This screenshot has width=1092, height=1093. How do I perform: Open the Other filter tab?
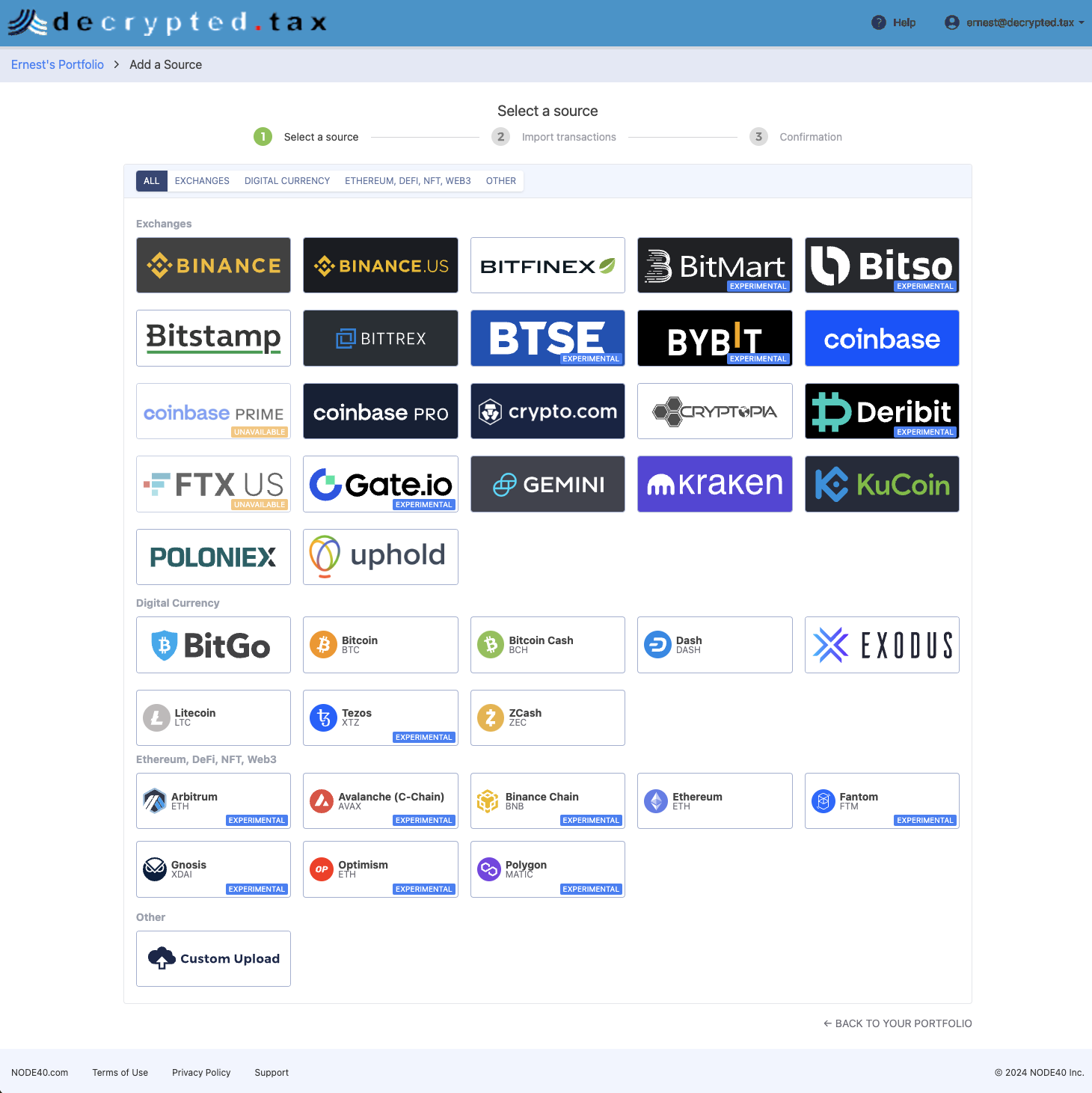click(501, 181)
